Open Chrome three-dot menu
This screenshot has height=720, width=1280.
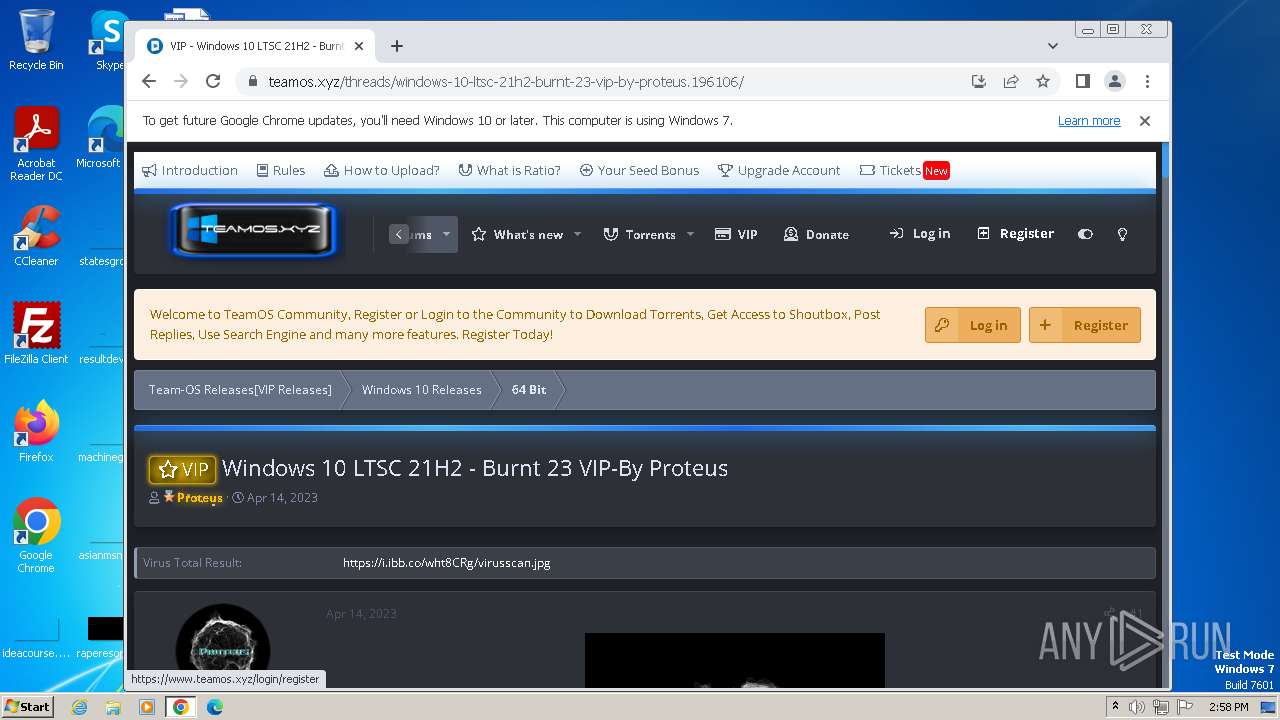click(x=1147, y=81)
